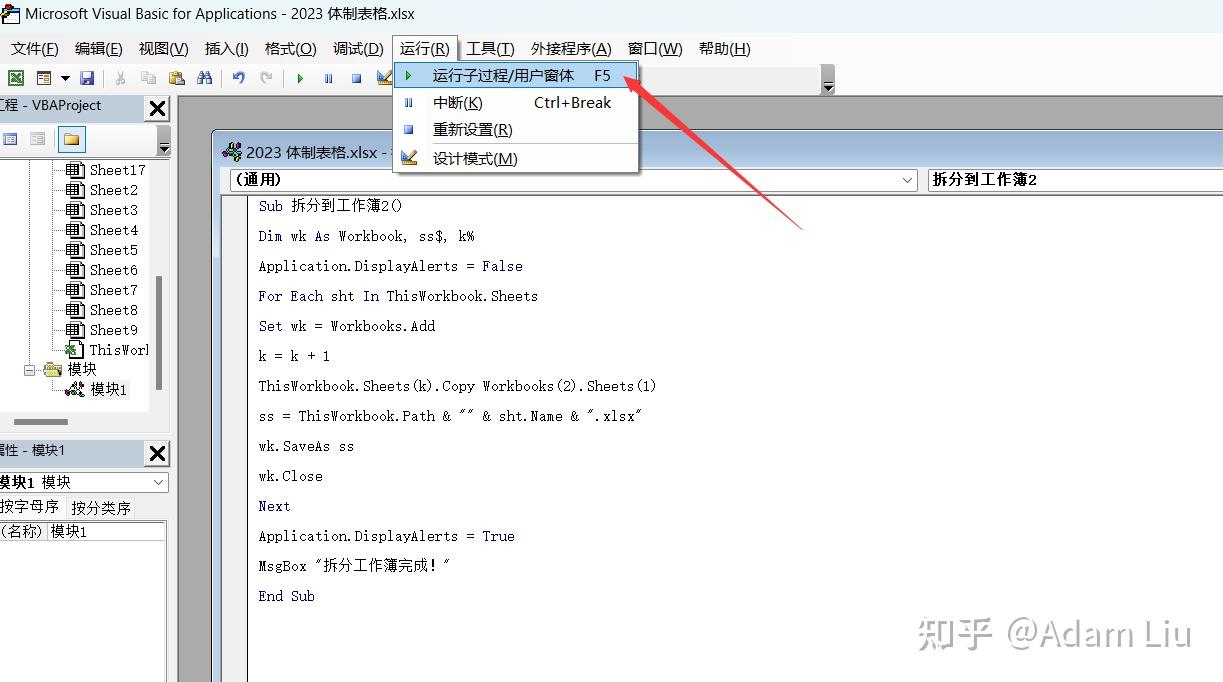
Task: Click the View Code icon in project pane
Action: click(x=10, y=139)
